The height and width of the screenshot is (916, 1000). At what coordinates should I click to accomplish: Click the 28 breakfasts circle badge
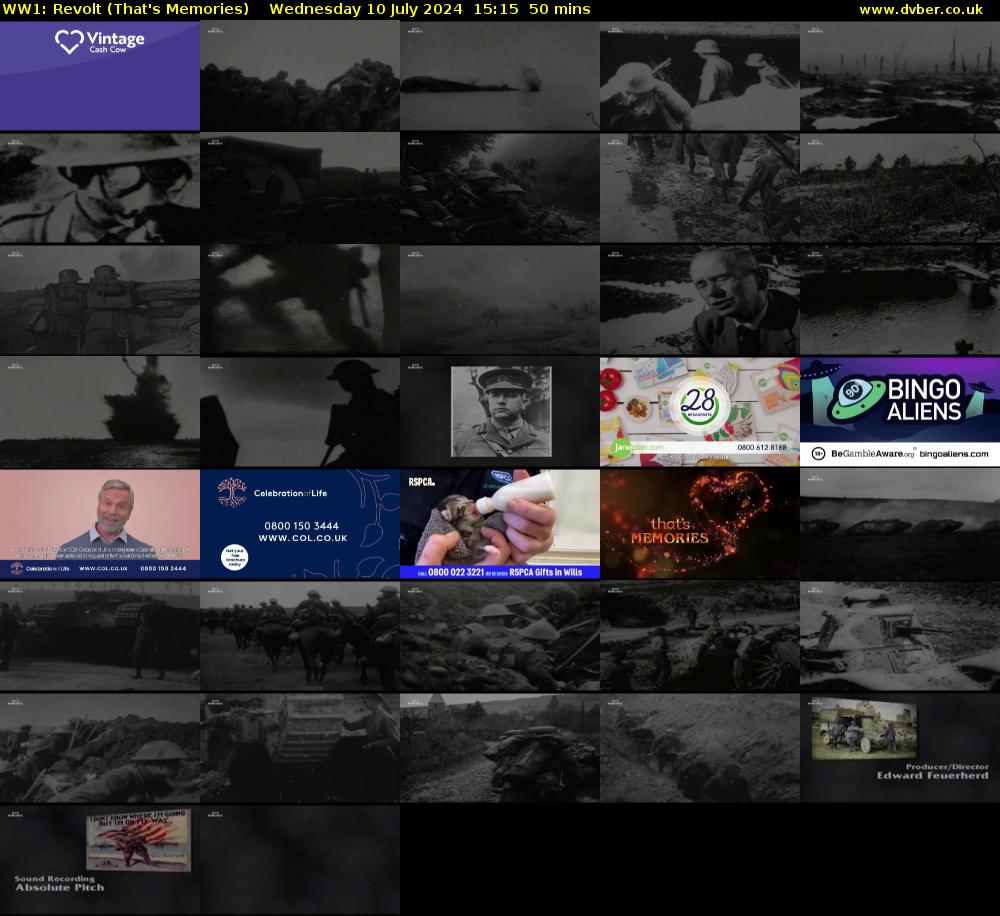pyautogui.click(x=699, y=398)
